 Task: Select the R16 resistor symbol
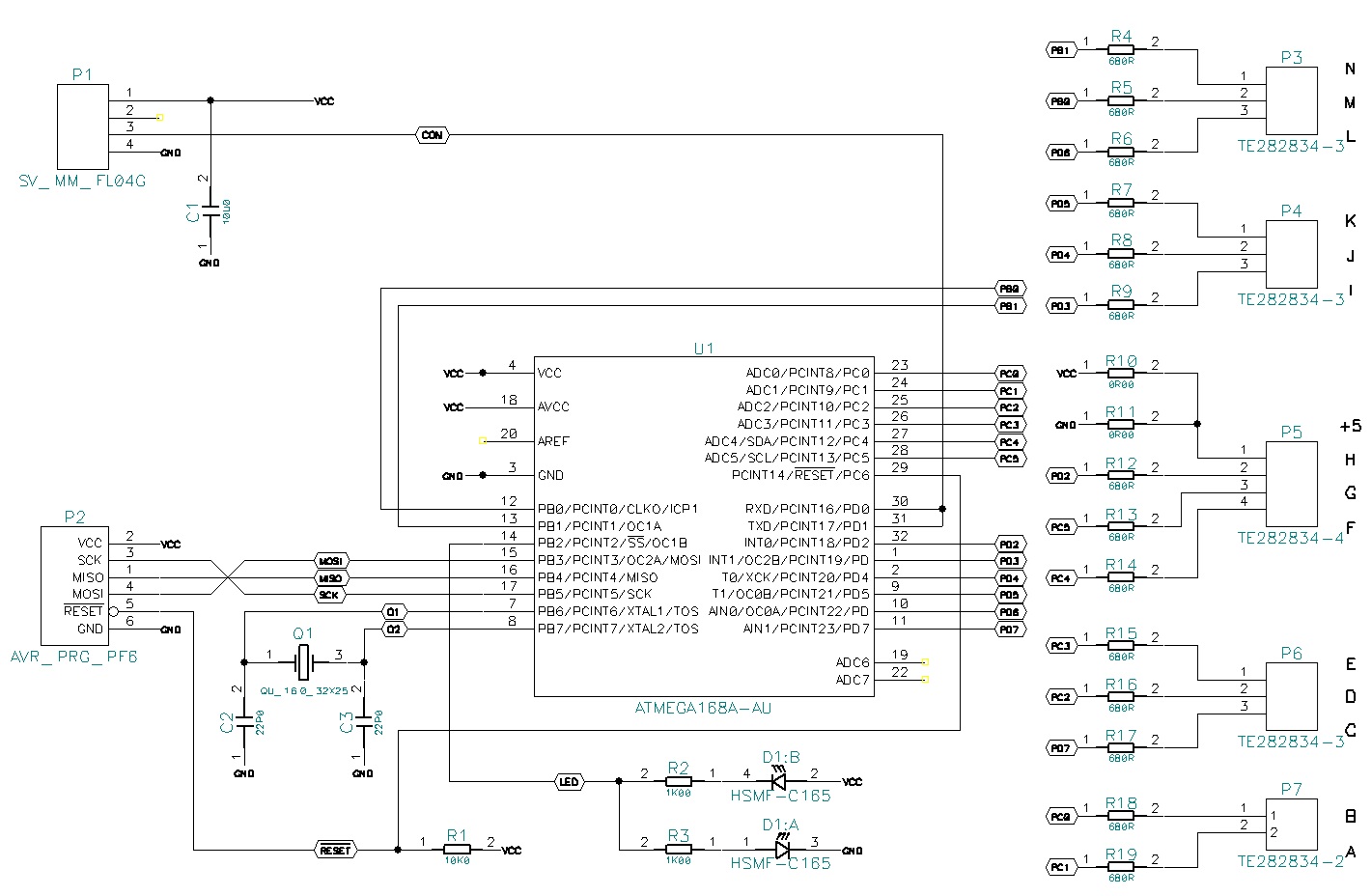[1121, 696]
